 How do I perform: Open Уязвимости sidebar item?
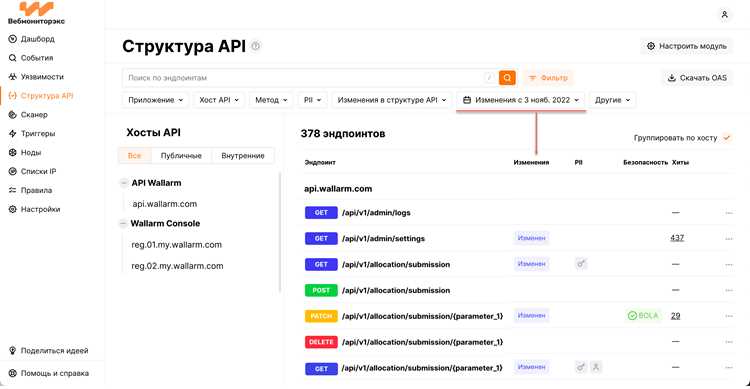(36, 77)
